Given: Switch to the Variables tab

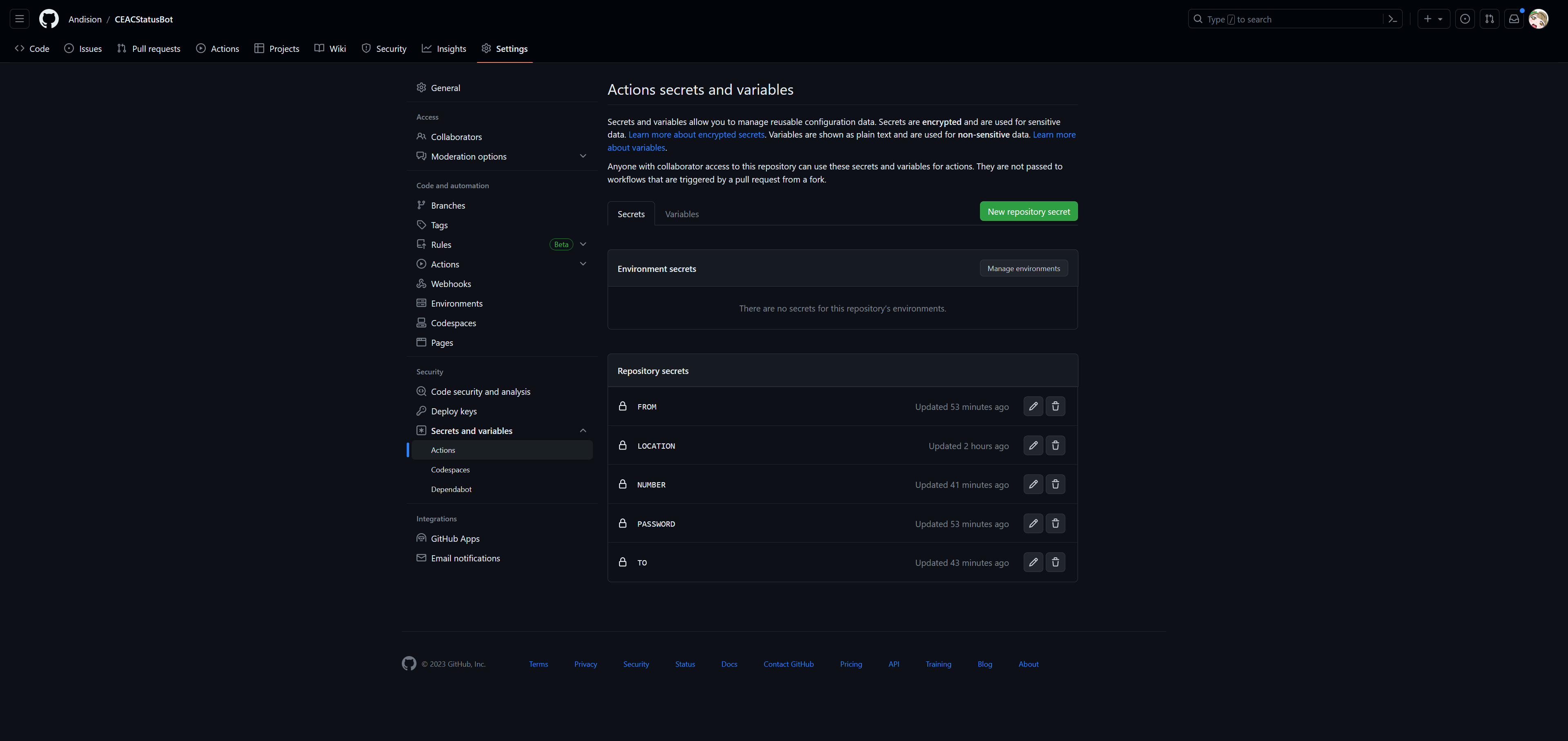Looking at the screenshot, I should tap(681, 214).
